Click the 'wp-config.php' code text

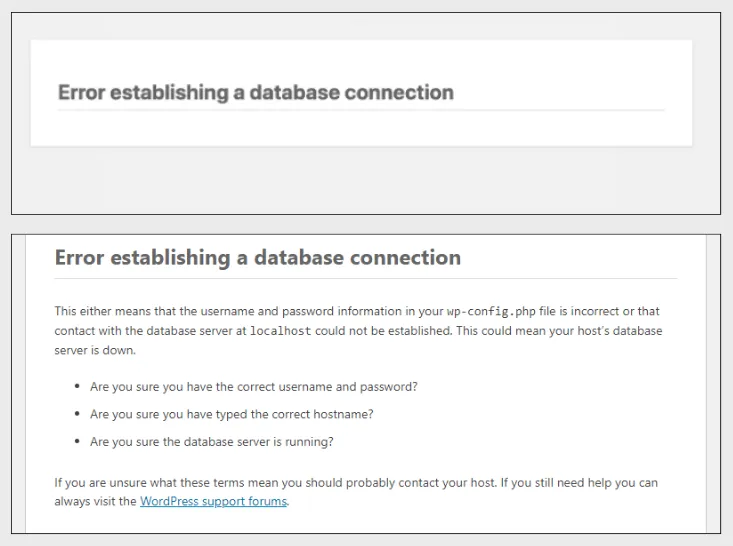pyautogui.click(x=491, y=311)
